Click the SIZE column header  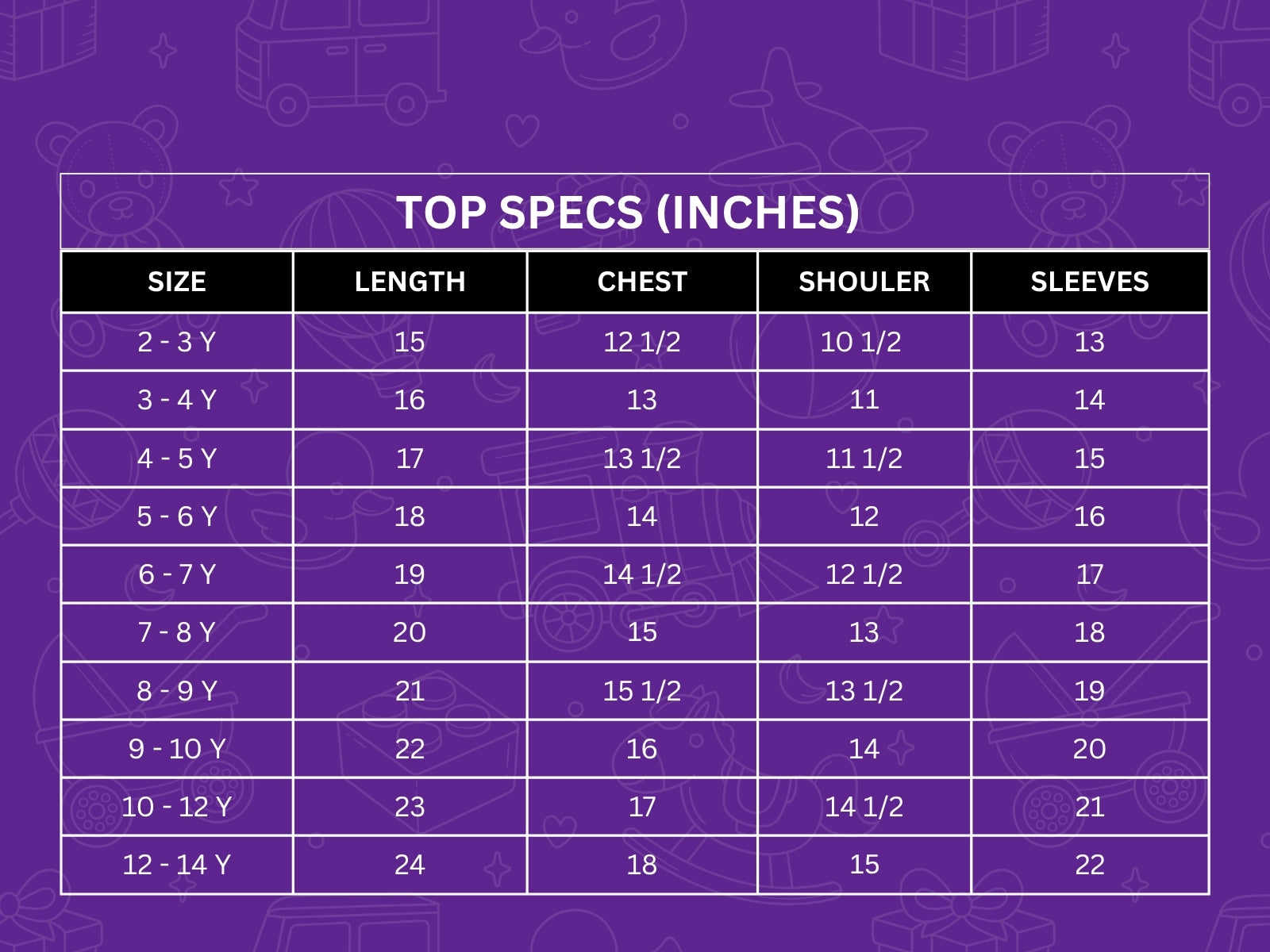coord(177,282)
